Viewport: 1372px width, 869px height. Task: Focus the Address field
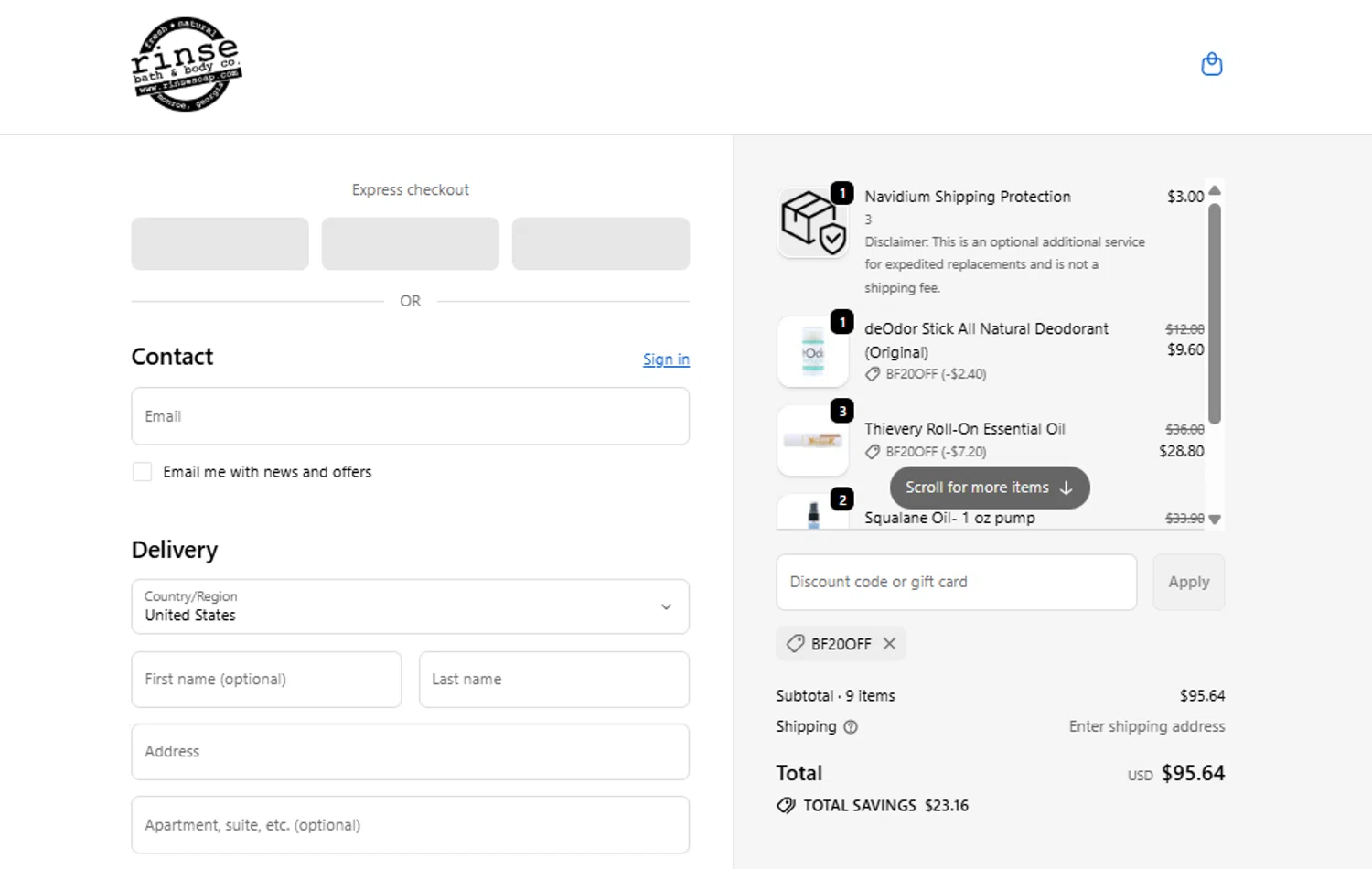[411, 752]
